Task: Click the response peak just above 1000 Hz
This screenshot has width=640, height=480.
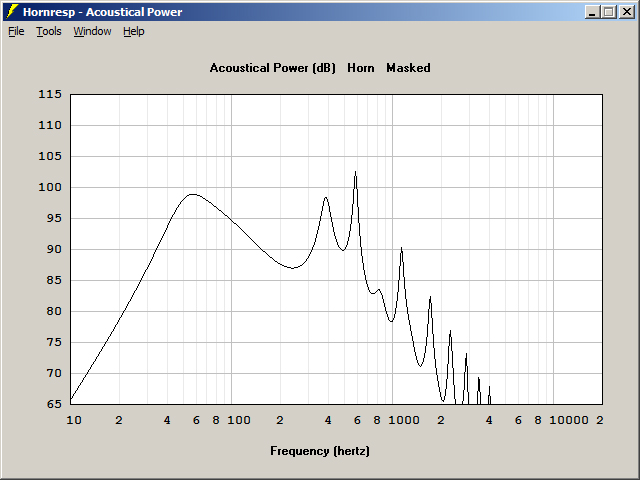Action: [x=402, y=249]
